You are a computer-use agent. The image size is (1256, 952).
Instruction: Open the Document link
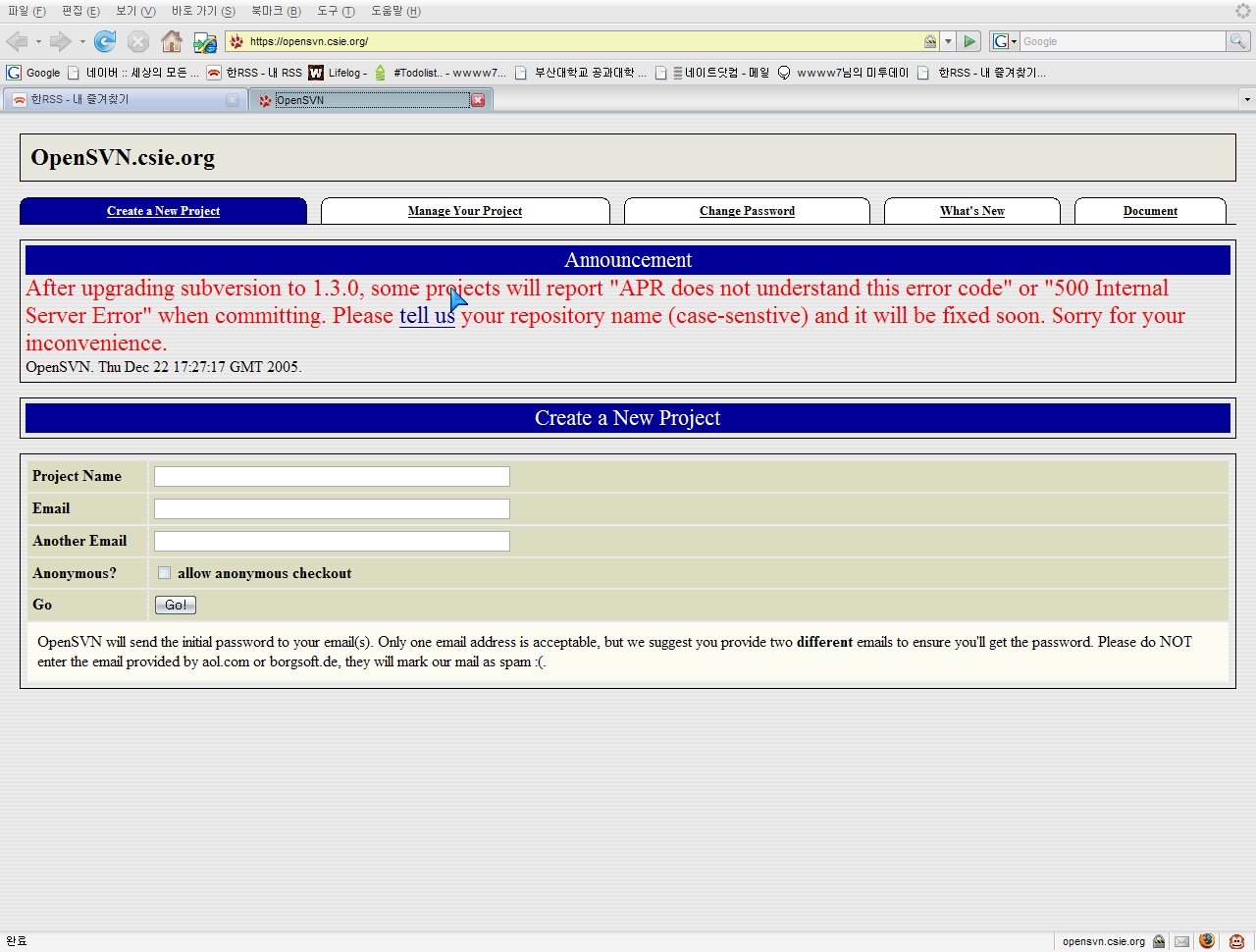(x=1150, y=211)
